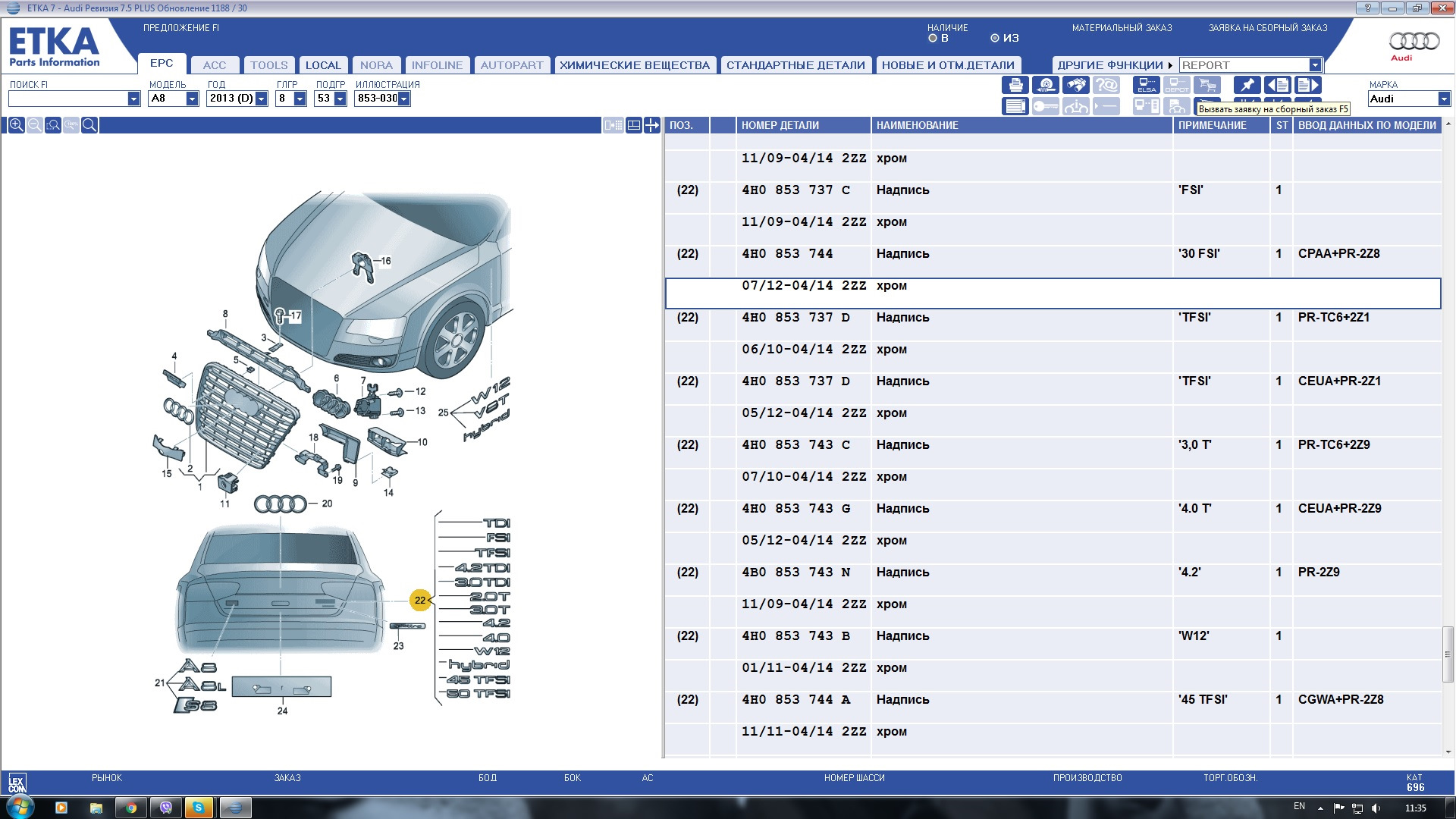Click the ПРИМЕЧАНИЕ column header

pyautogui.click(x=1221, y=125)
